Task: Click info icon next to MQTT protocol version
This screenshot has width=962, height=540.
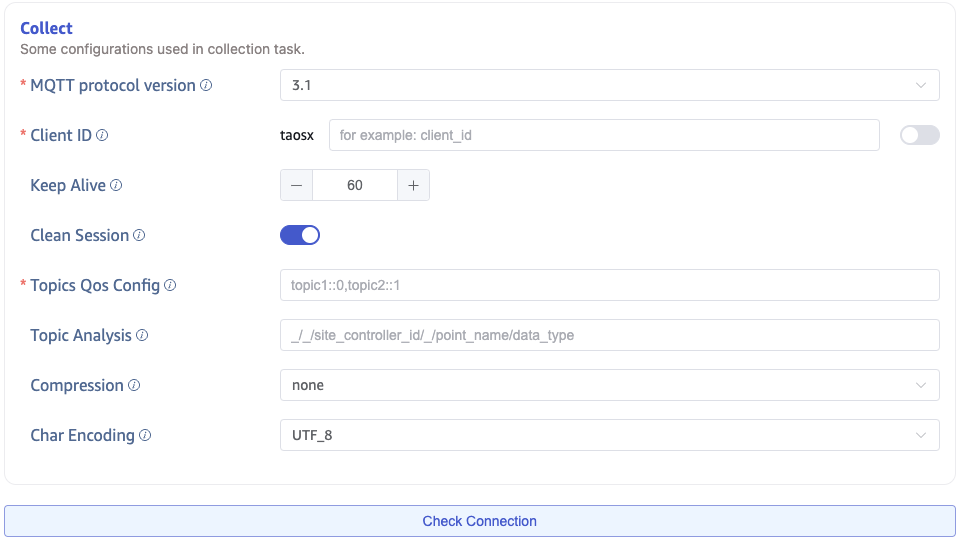Action: [206, 86]
